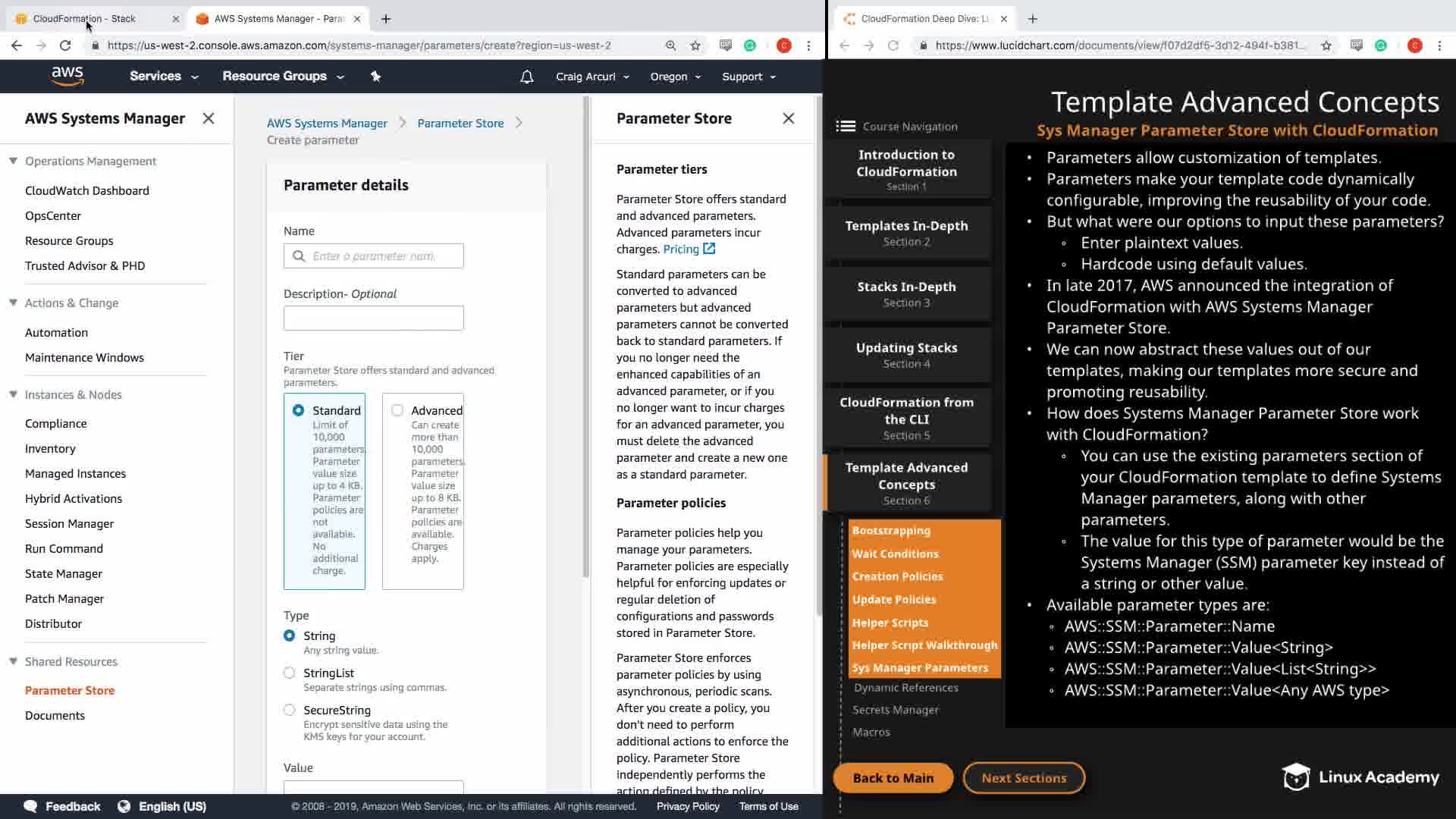Image resolution: width=1456 pixels, height=819 pixels.
Task: Open the notifications bell icon
Action: tap(526, 77)
